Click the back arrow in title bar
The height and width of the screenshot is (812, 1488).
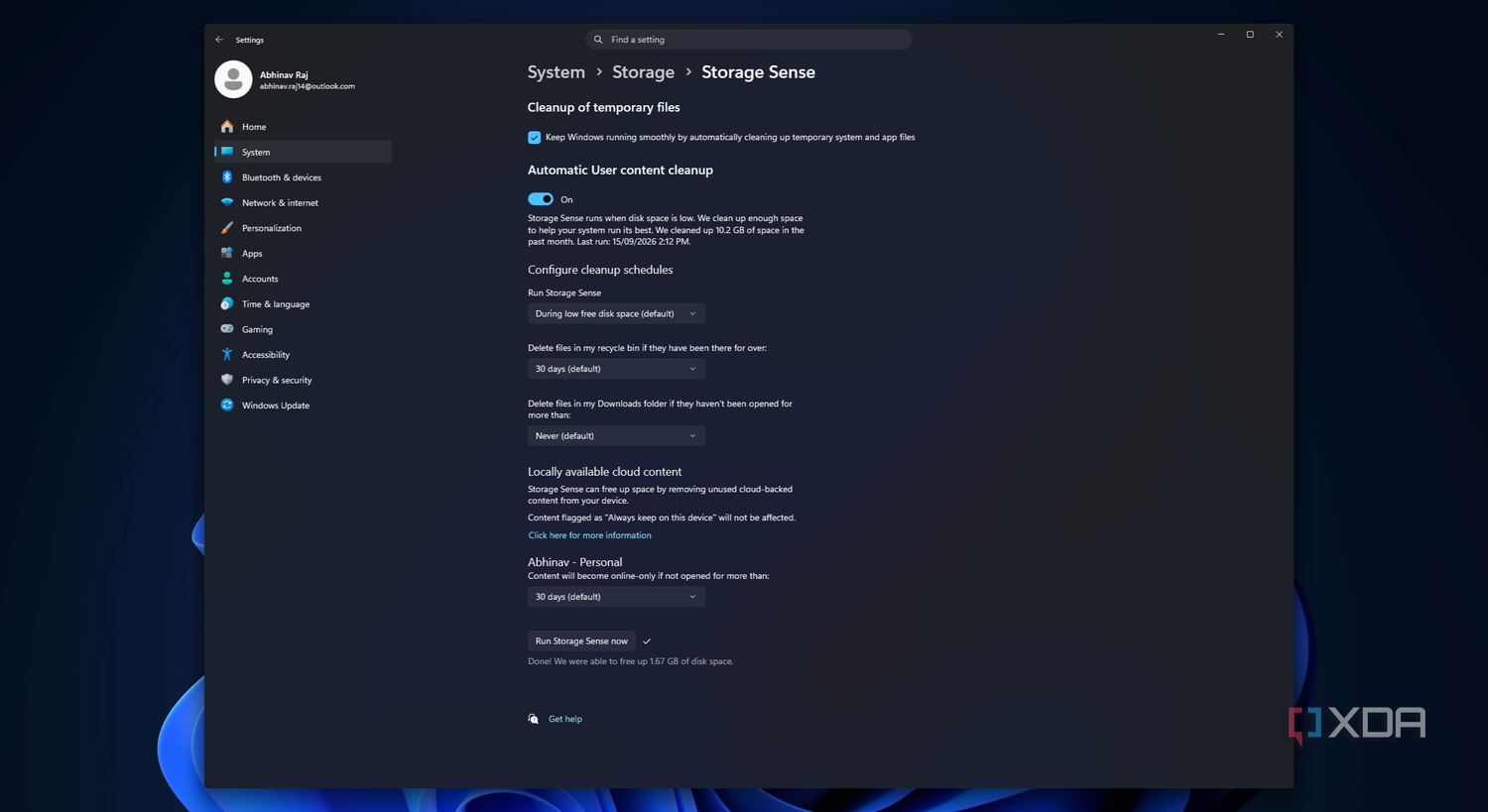click(219, 40)
